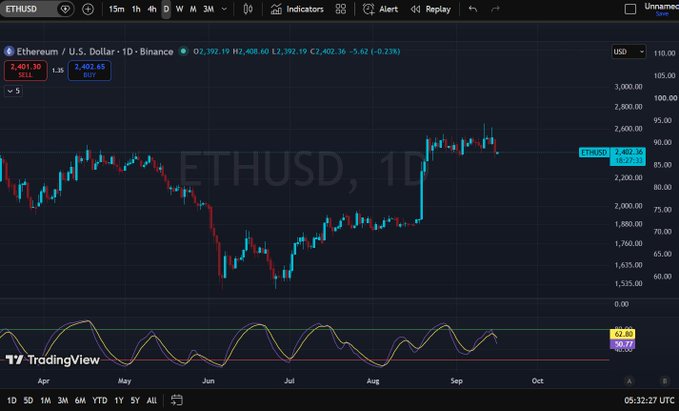Set the date range to 5Y
679x411 pixels.
click(x=135, y=400)
